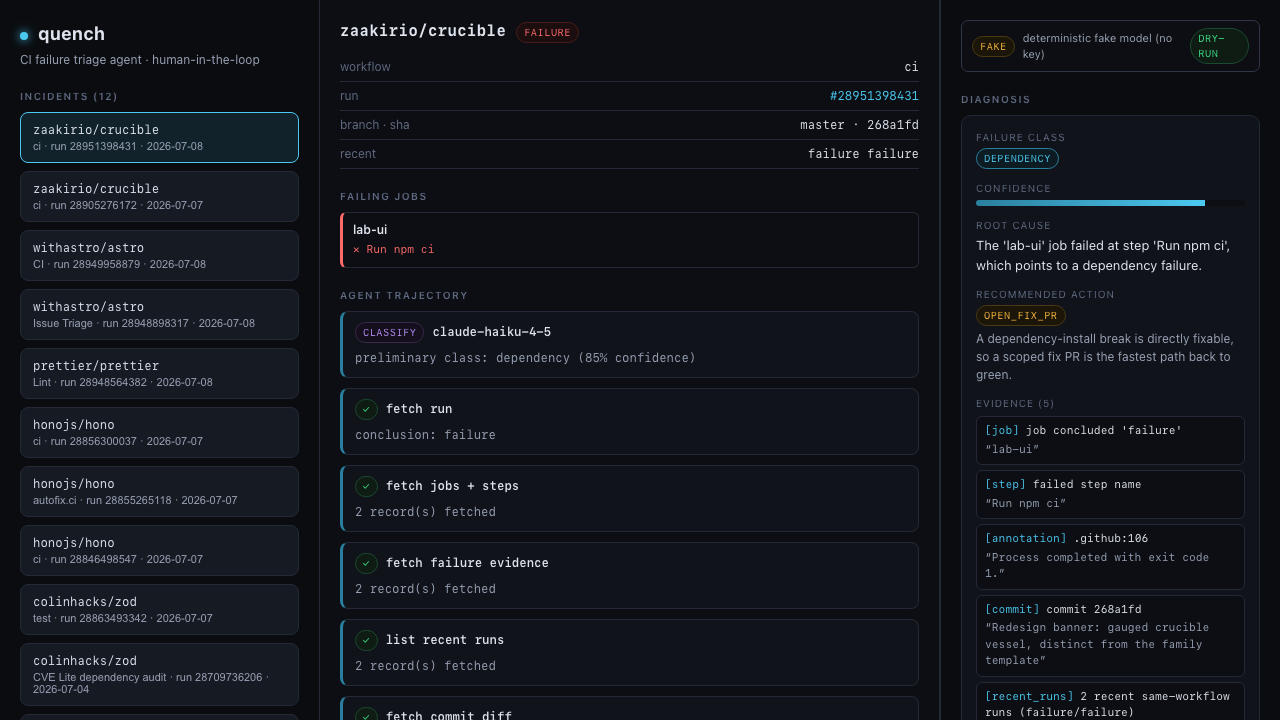Click the confidence progress bar
Screen dimensions: 1280x720
1110,203
